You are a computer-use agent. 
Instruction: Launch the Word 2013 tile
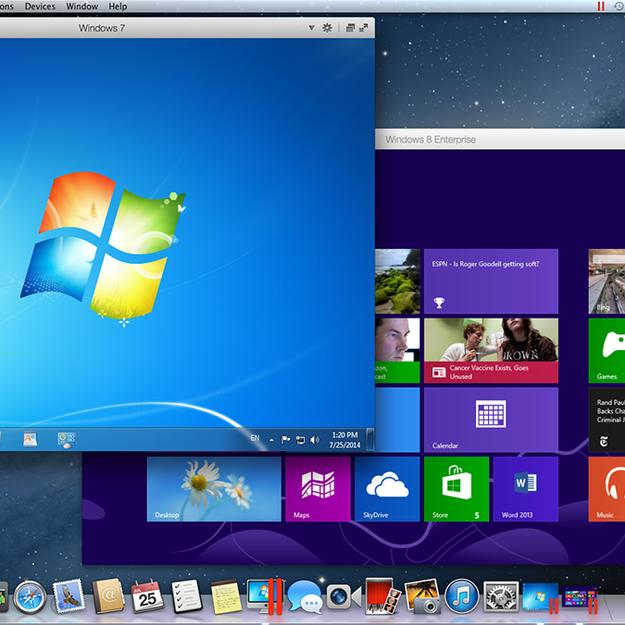pyautogui.click(x=526, y=489)
